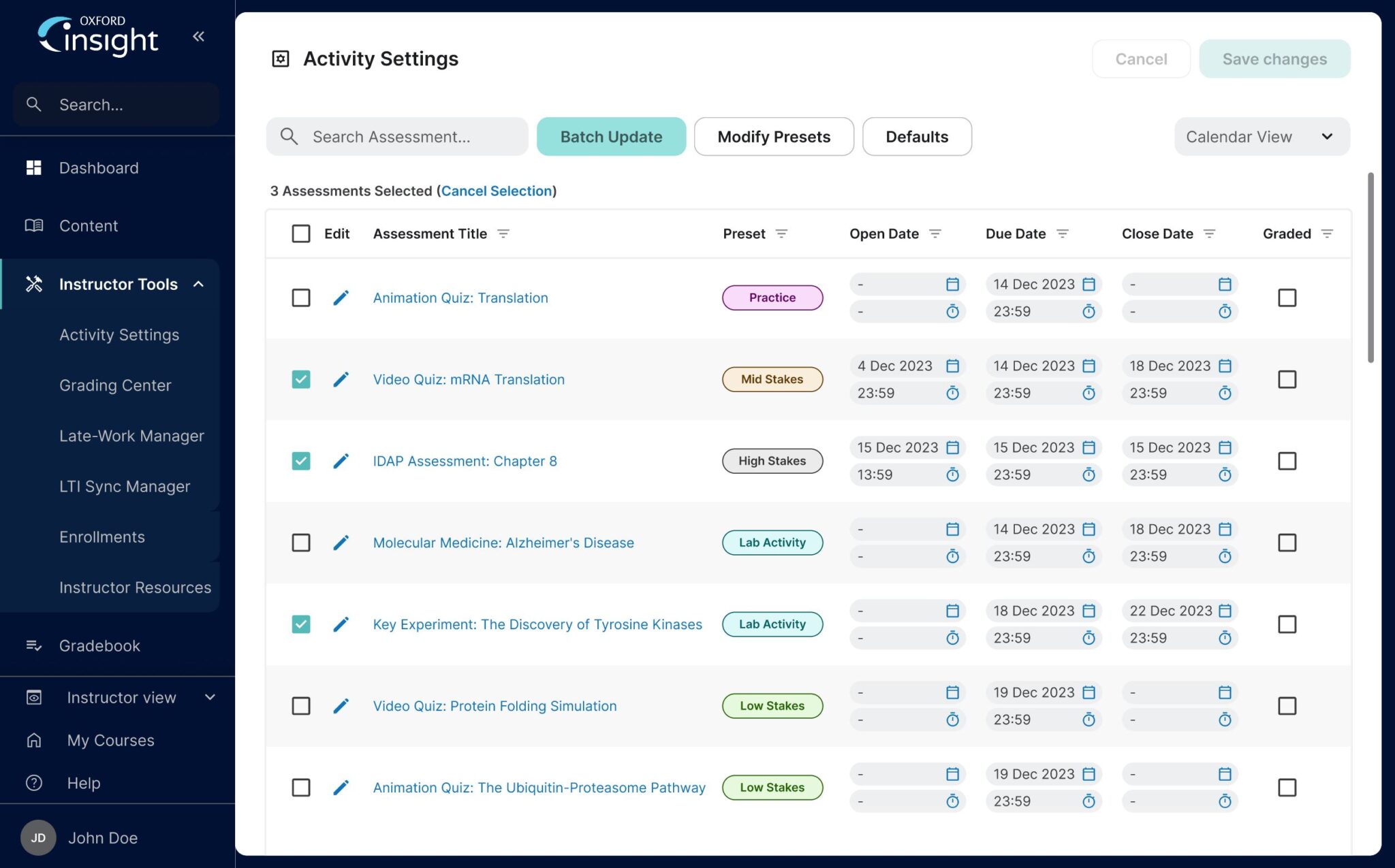Image resolution: width=1395 pixels, height=868 pixels.
Task: Open the calendar picker for IDAP open date
Action: (x=952, y=447)
